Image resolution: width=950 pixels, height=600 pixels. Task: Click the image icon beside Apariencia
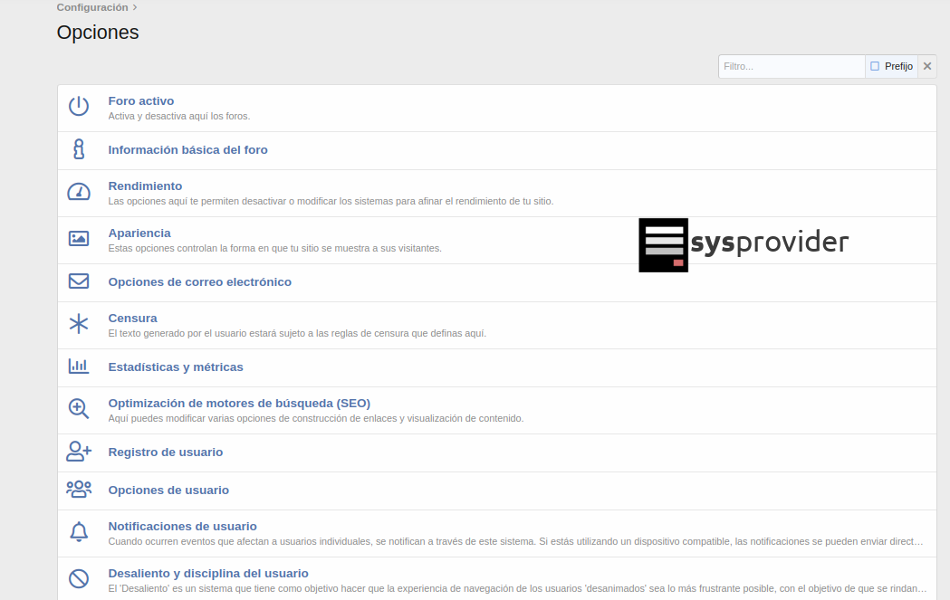[79, 239]
